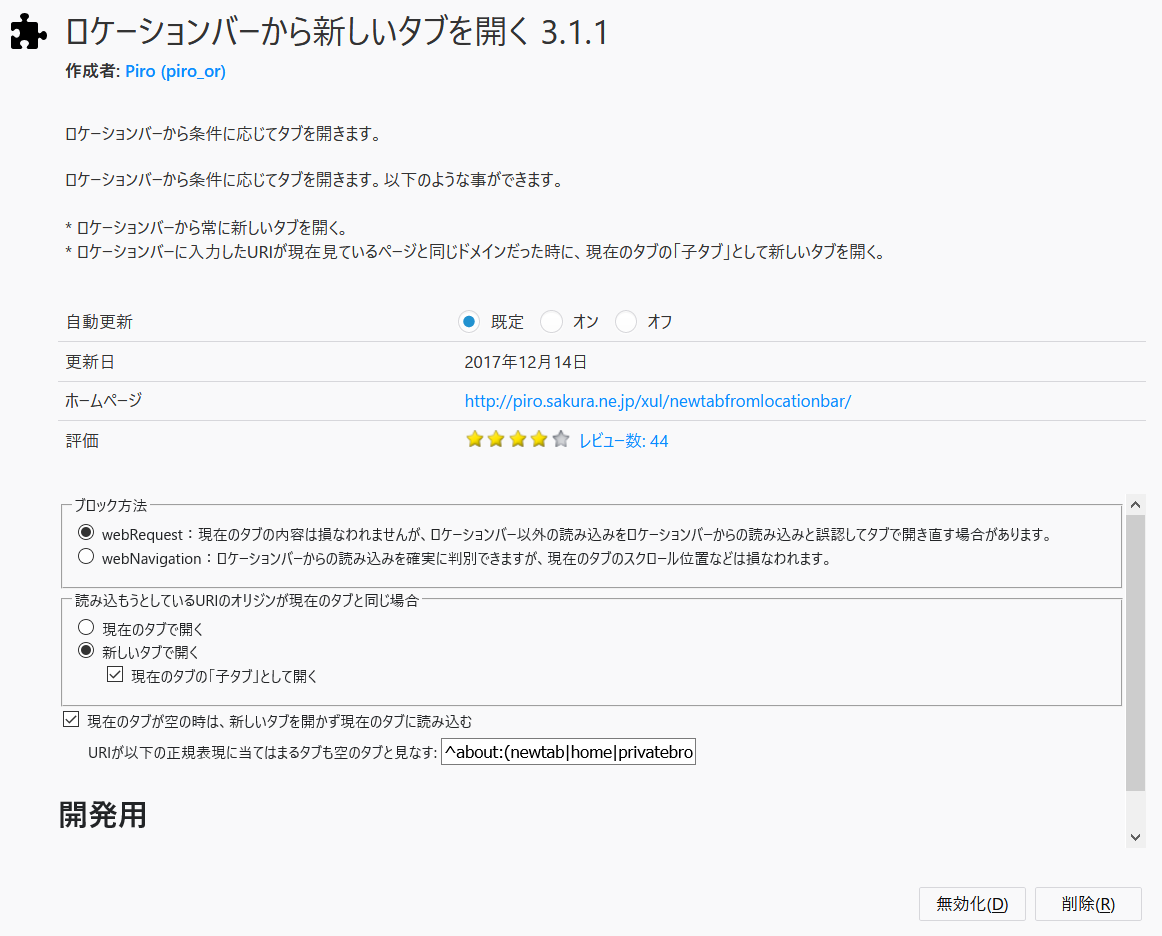Choose 現在のタブで開く option

point(86,628)
